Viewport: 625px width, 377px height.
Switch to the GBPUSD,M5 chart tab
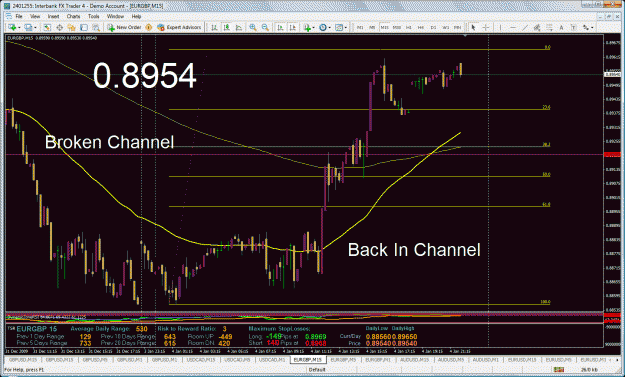tap(95, 359)
